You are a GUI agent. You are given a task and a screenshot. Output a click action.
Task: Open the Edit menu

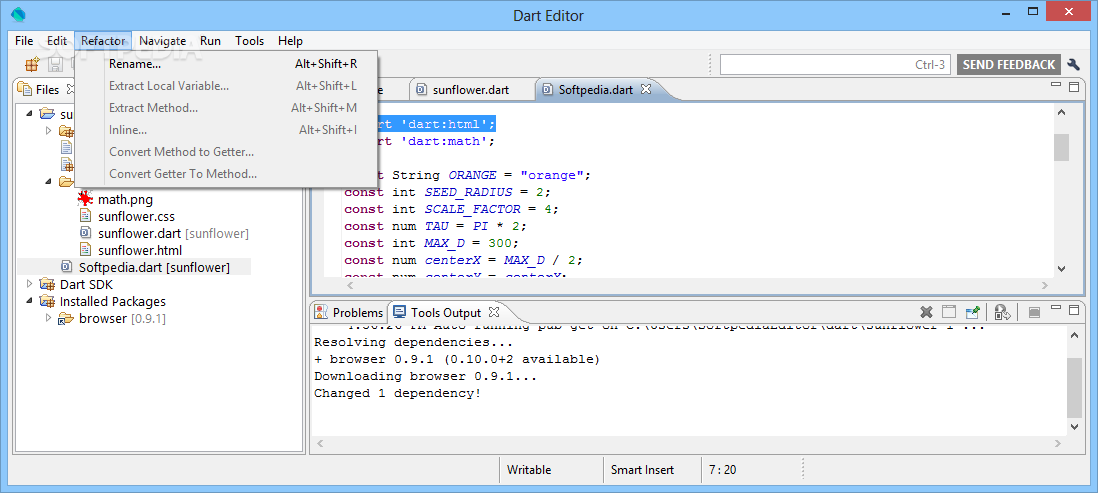[x=57, y=41]
